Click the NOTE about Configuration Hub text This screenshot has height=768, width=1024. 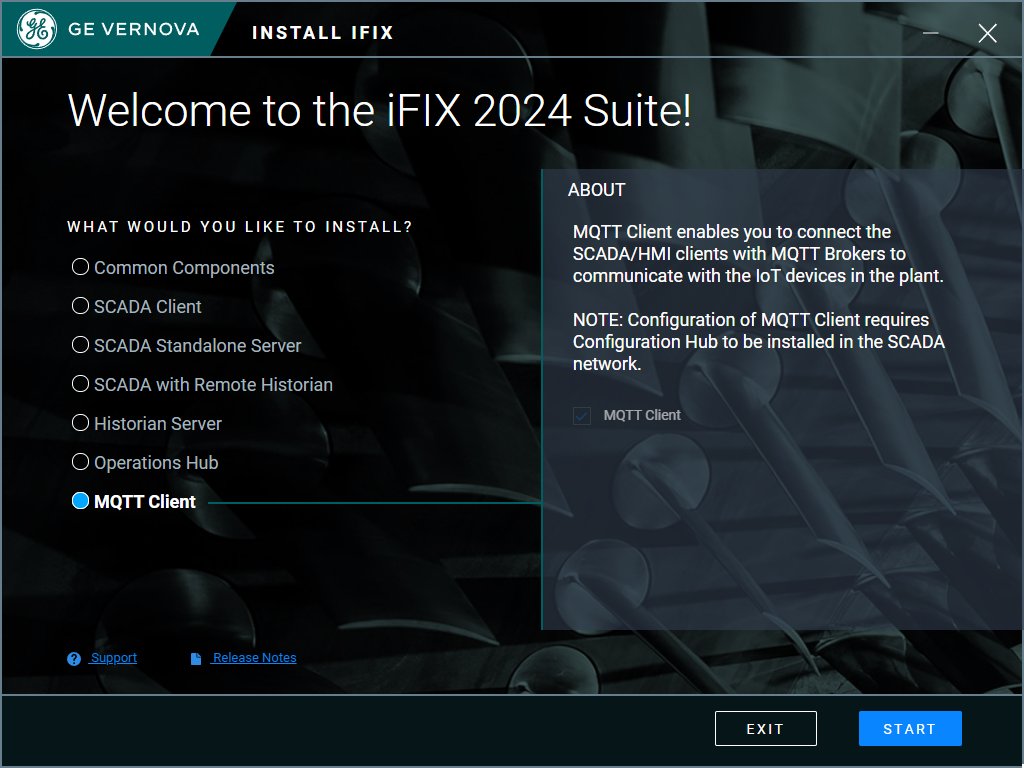click(759, 342)
